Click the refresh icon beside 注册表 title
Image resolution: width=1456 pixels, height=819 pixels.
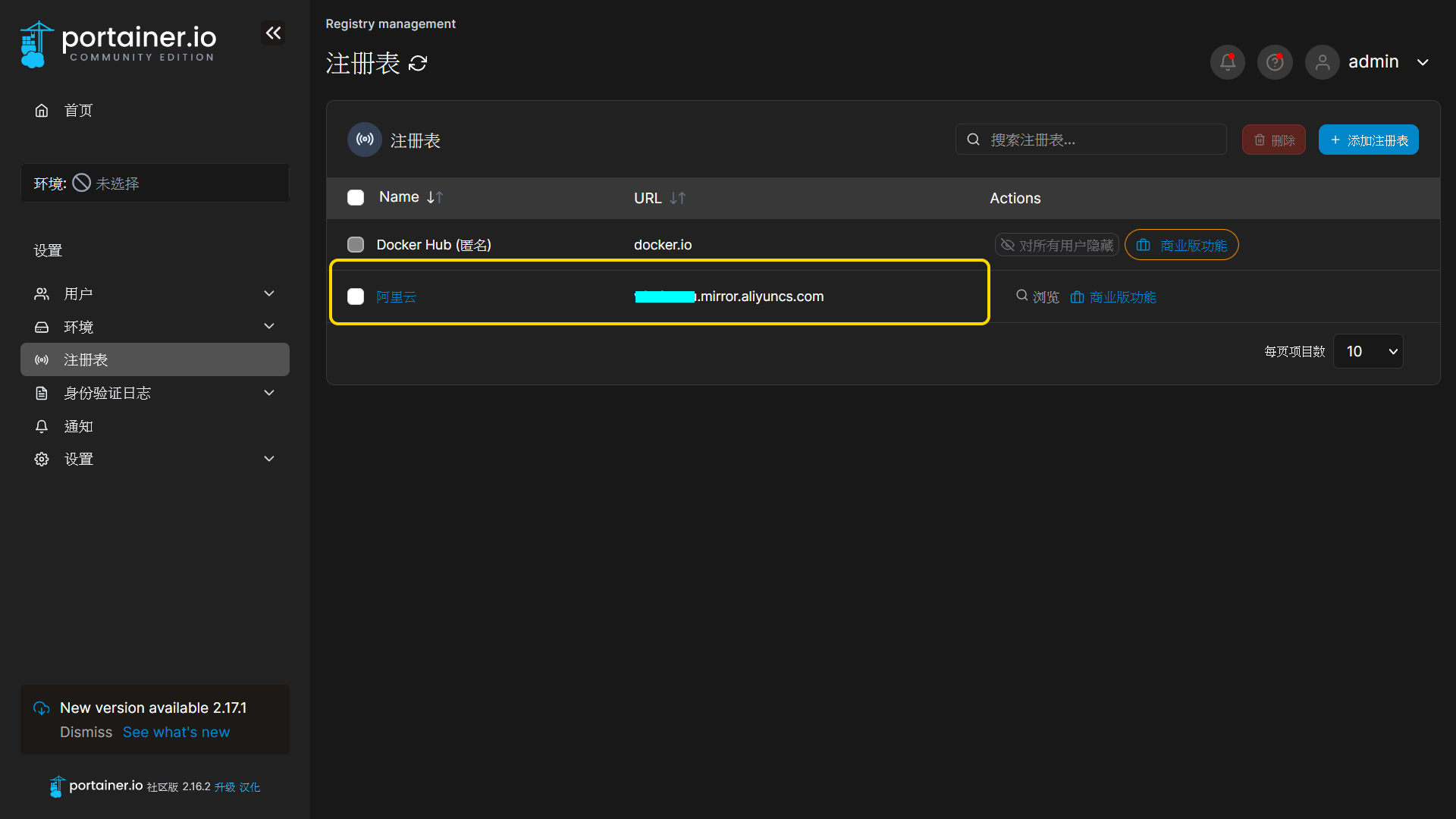click(x=418, y=64)
